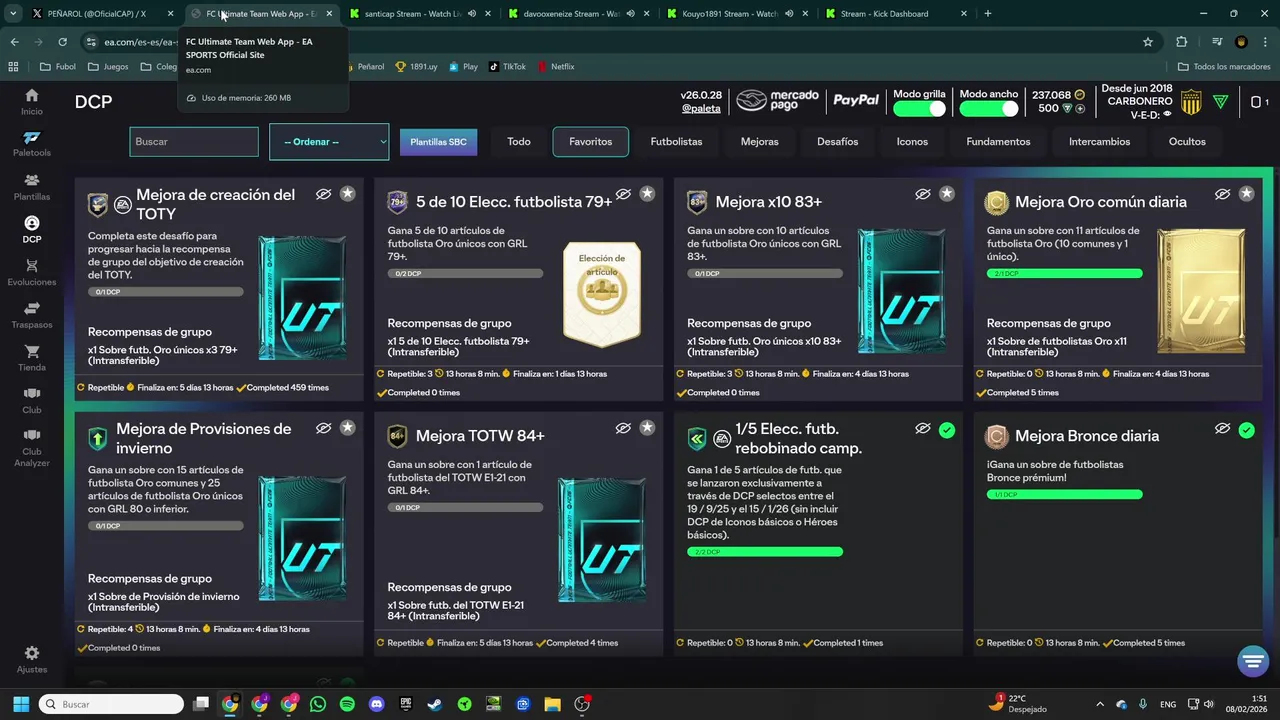Select the Futbolistas filter tab

677,142
